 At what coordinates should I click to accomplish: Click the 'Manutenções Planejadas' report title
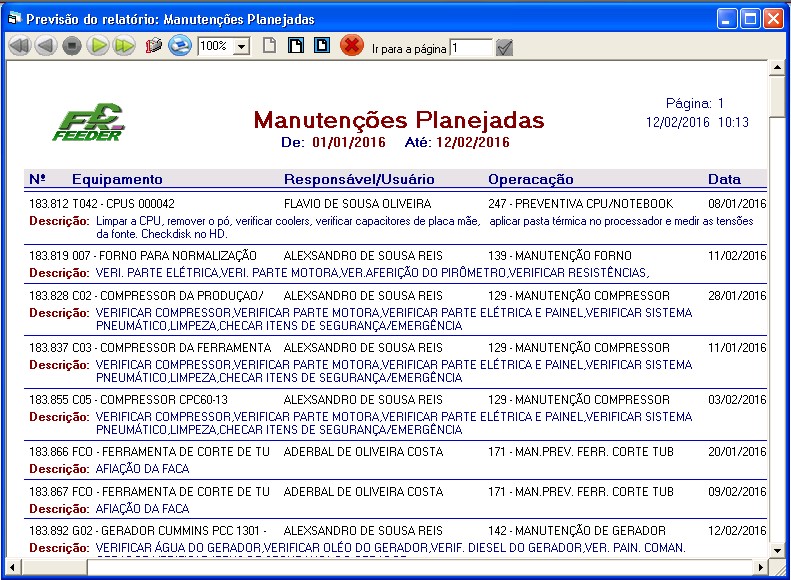(399, 120)
